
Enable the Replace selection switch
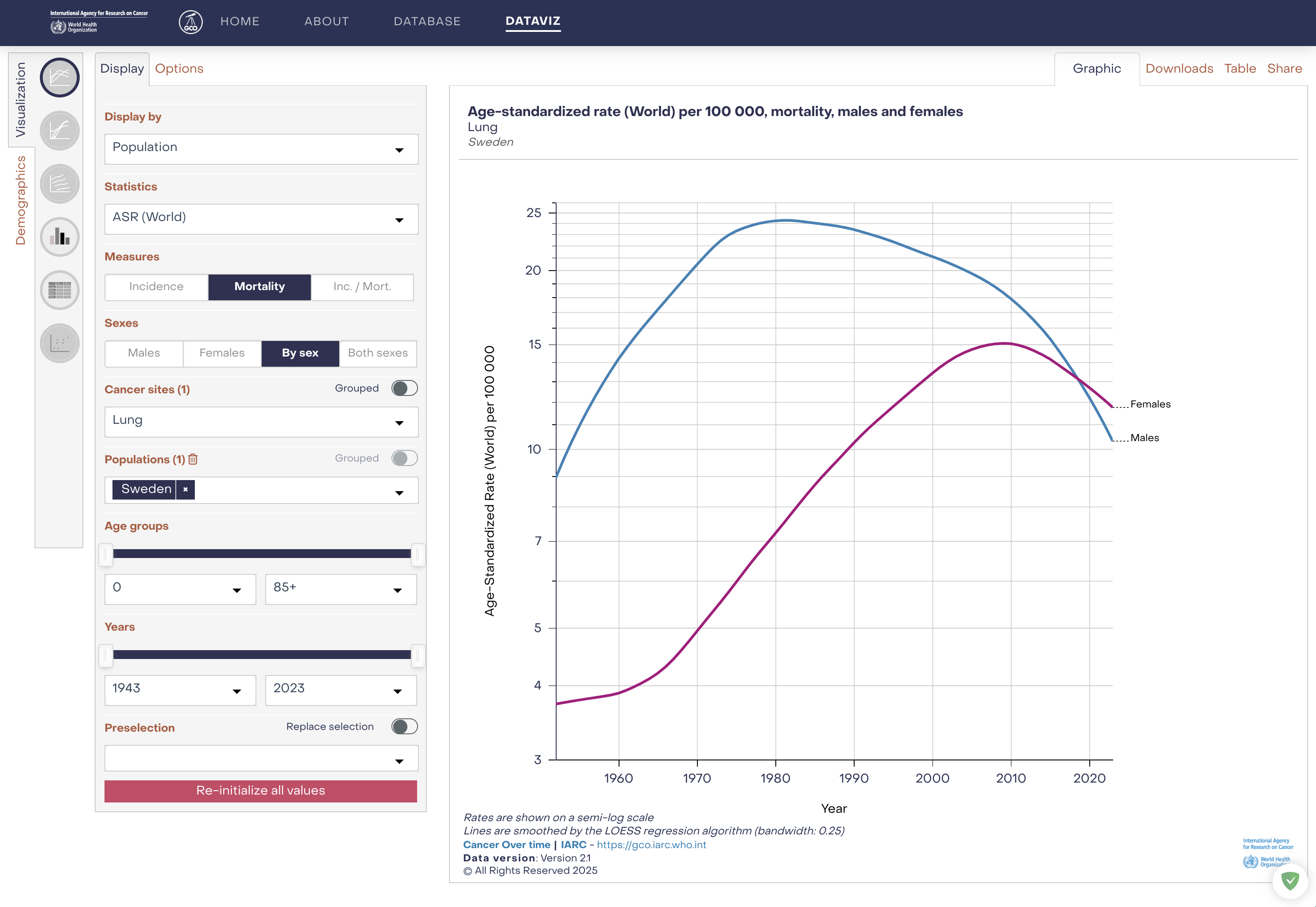[x=404, y=726]
